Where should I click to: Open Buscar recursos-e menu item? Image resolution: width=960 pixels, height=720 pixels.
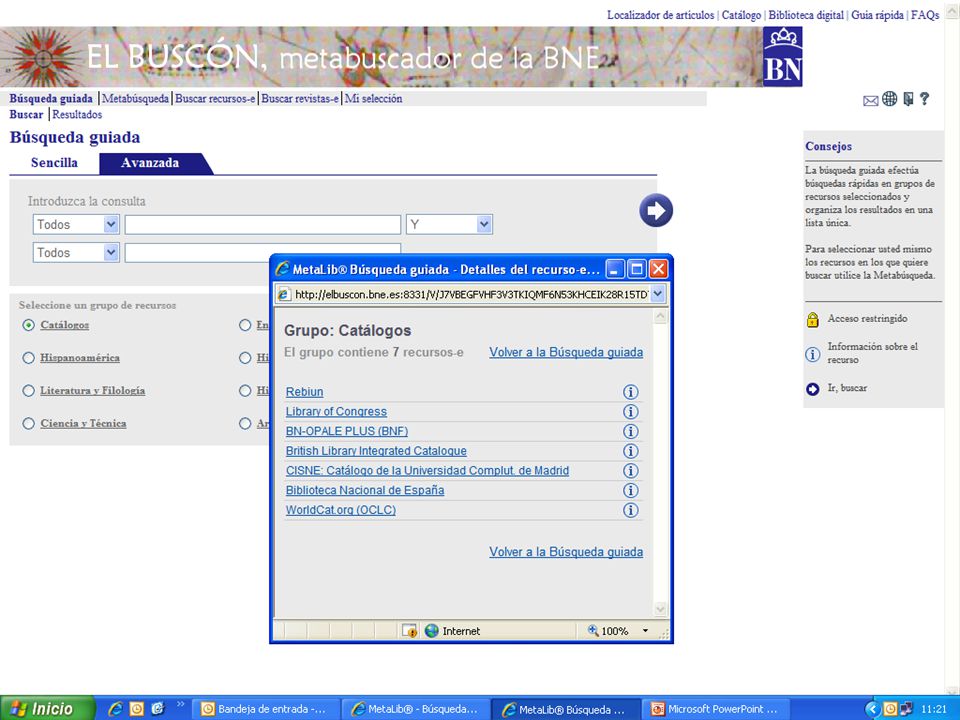pos(215,99)
